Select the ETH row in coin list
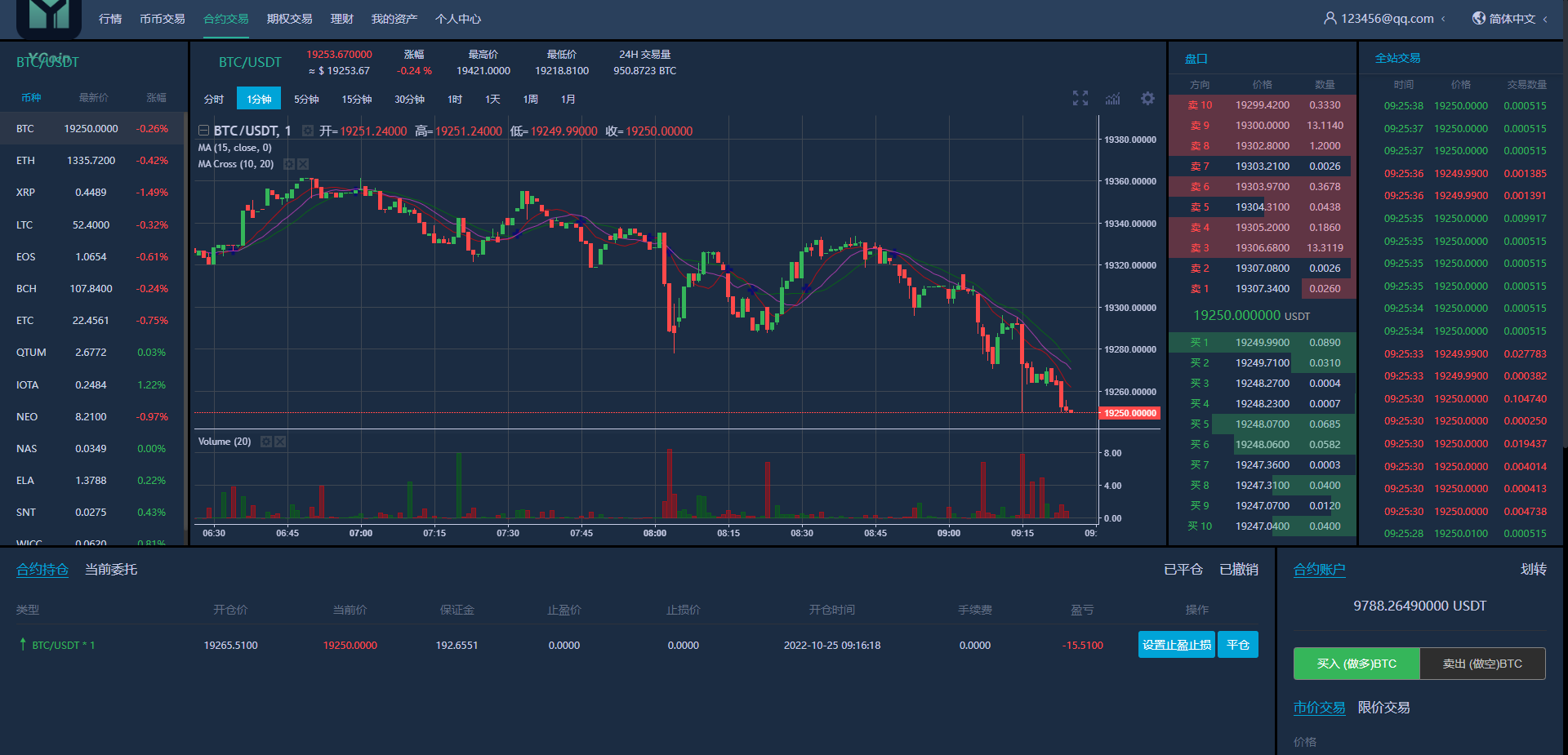 click(91, 161)
